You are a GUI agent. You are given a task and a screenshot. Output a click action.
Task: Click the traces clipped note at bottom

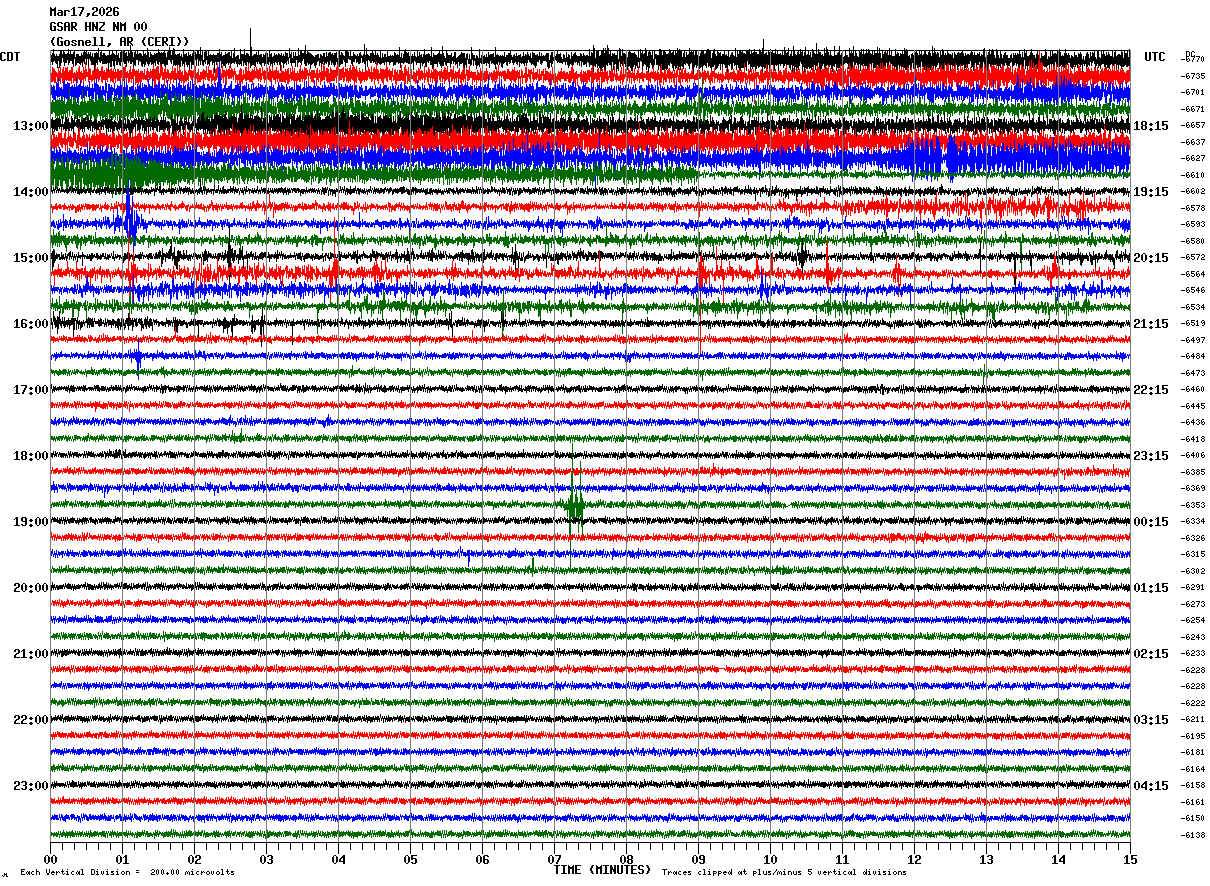[784, 873]
